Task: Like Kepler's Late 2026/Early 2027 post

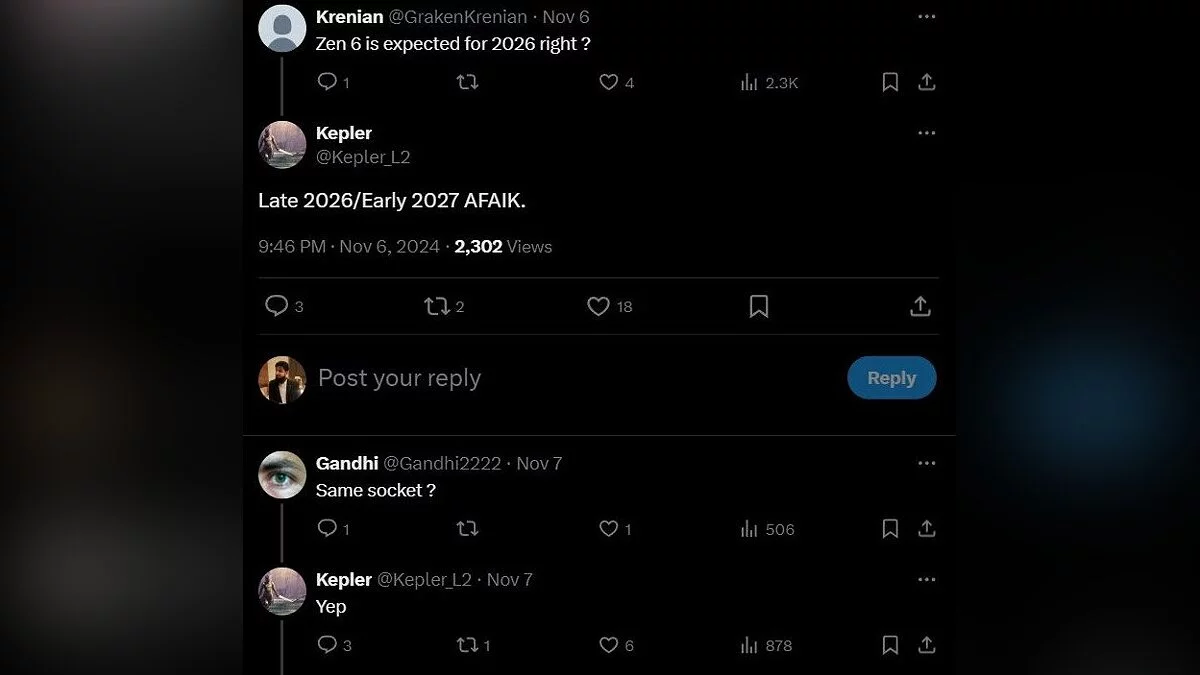Action: (598, 307)
